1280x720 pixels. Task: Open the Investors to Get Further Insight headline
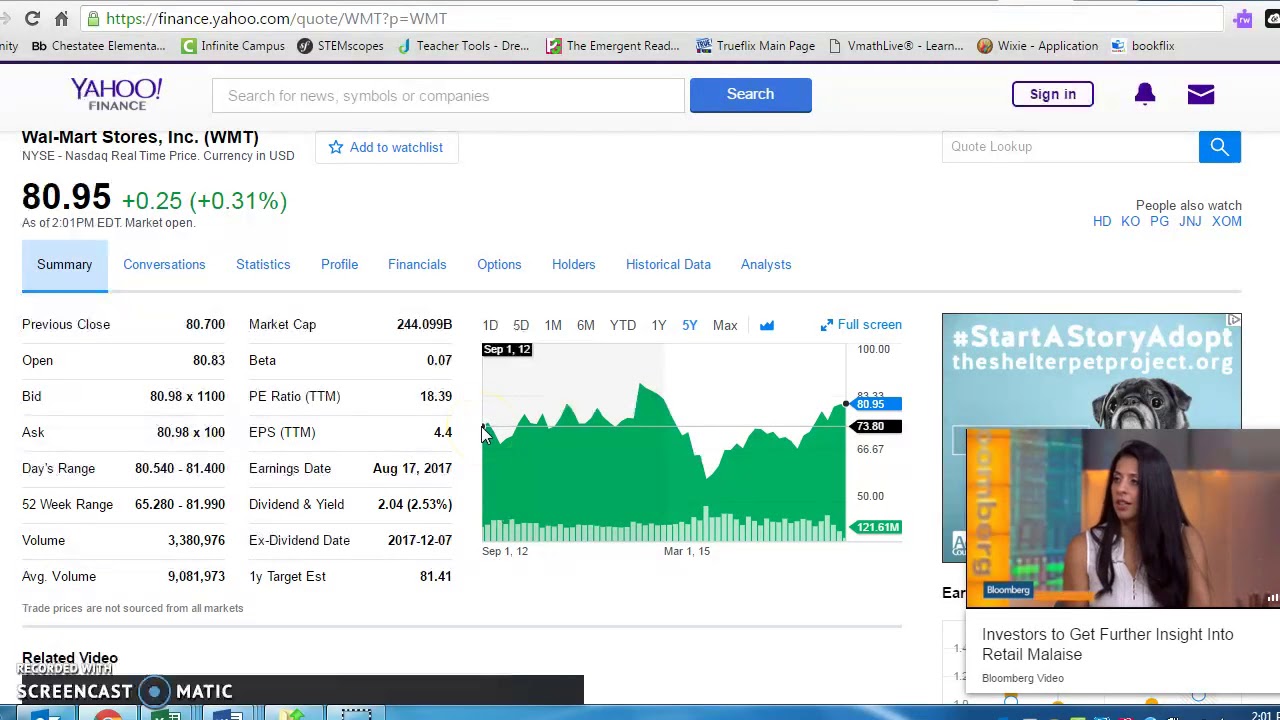coord(1107,644)
